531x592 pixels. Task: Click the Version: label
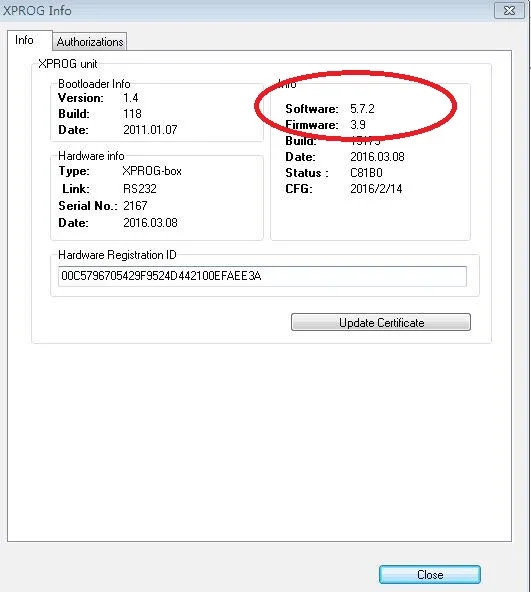(x=81, y=98)
